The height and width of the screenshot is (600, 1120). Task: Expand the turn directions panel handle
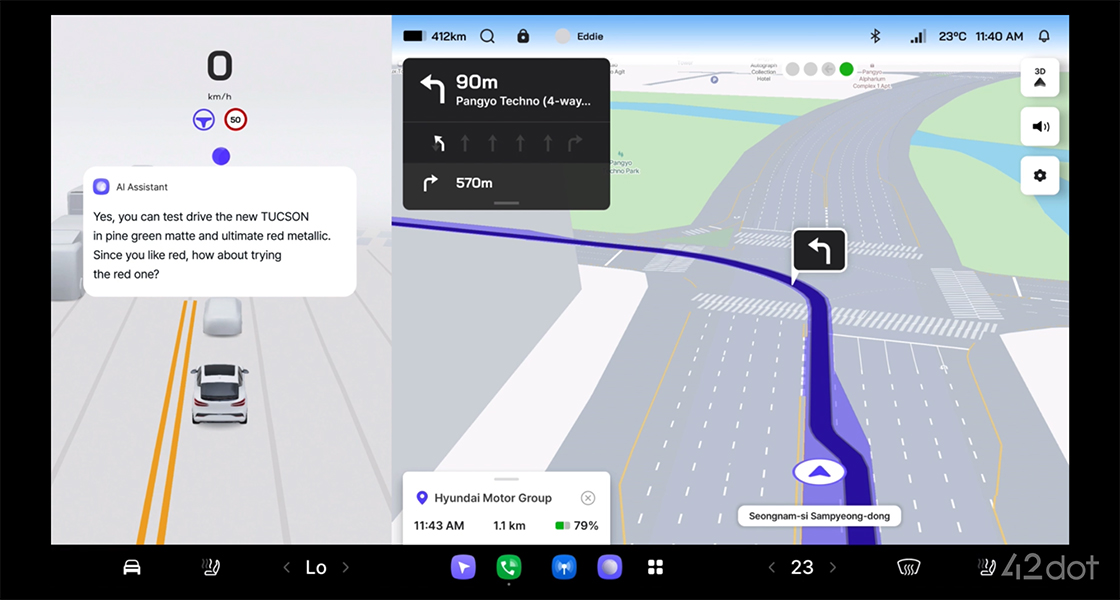(x=506, y=203)
